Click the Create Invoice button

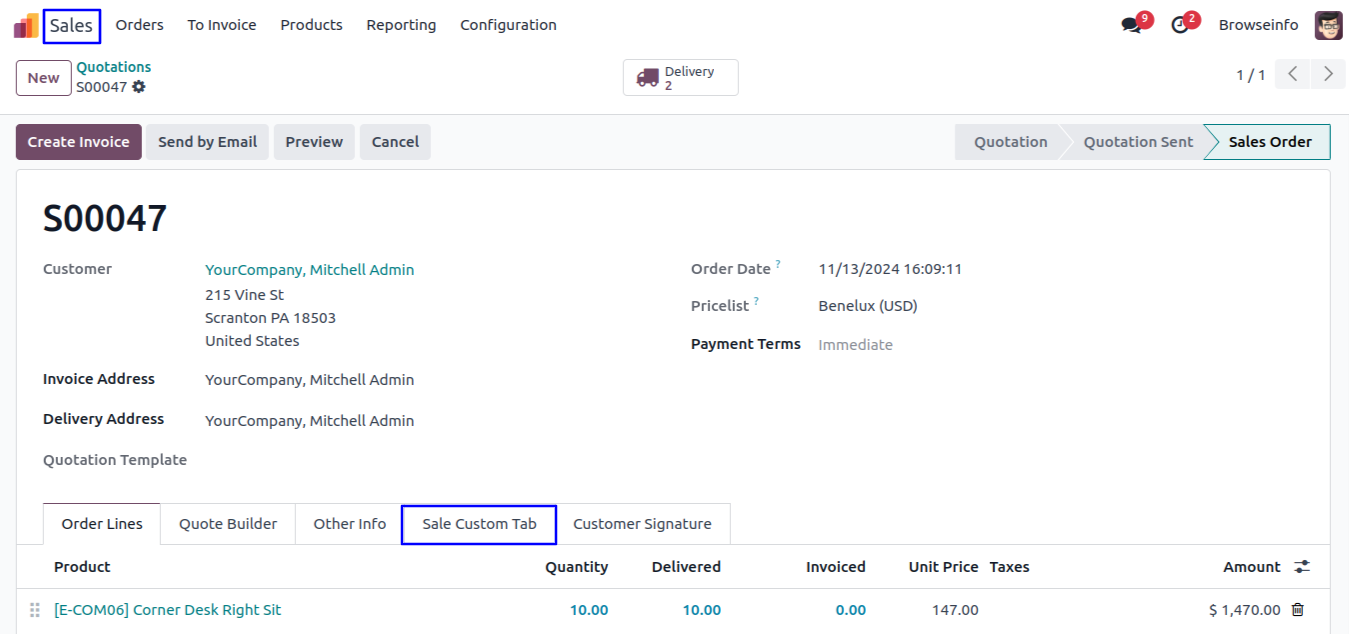[x=78, y=142]
